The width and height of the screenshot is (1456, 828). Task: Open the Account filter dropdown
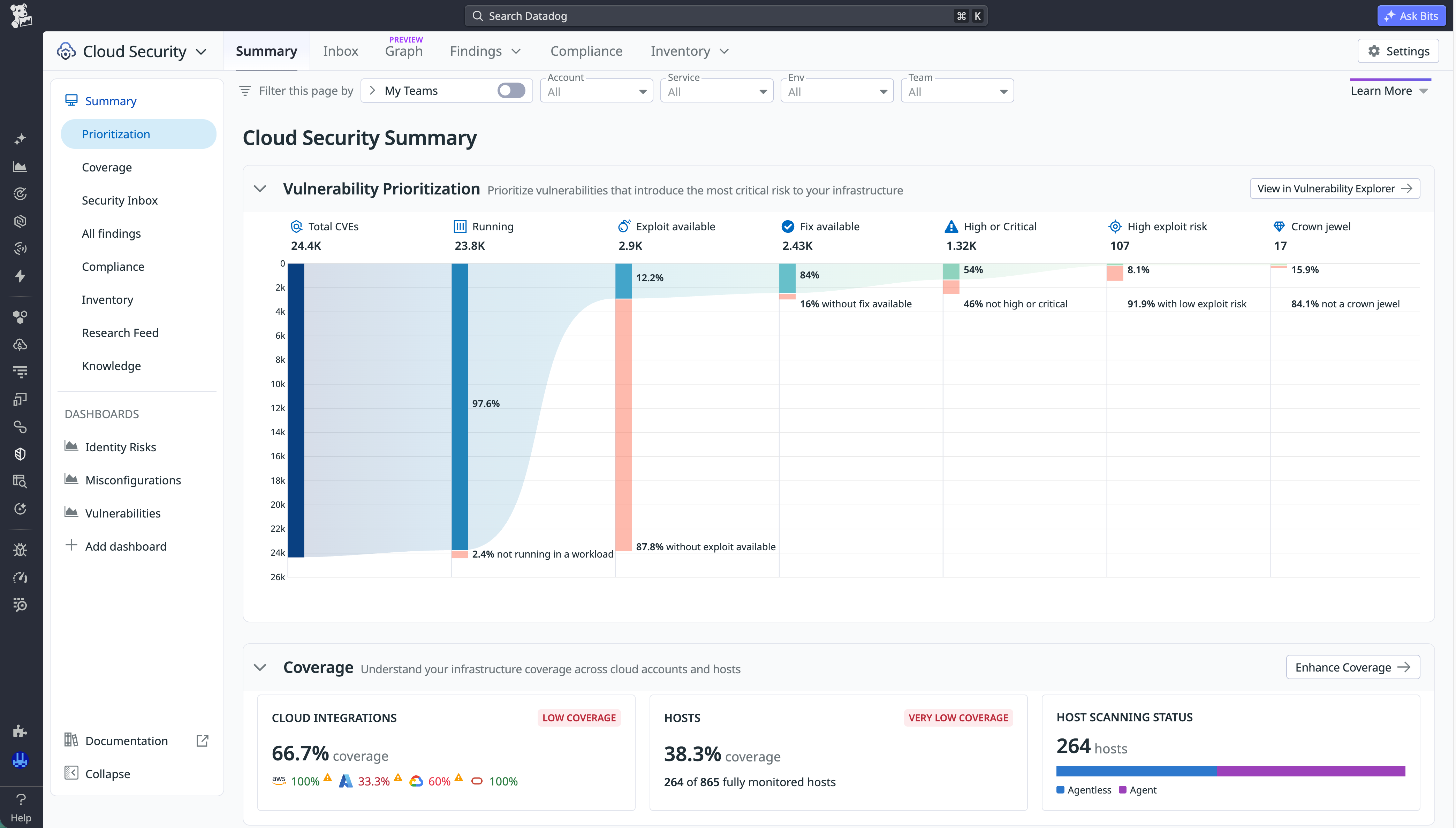(596, 91)
